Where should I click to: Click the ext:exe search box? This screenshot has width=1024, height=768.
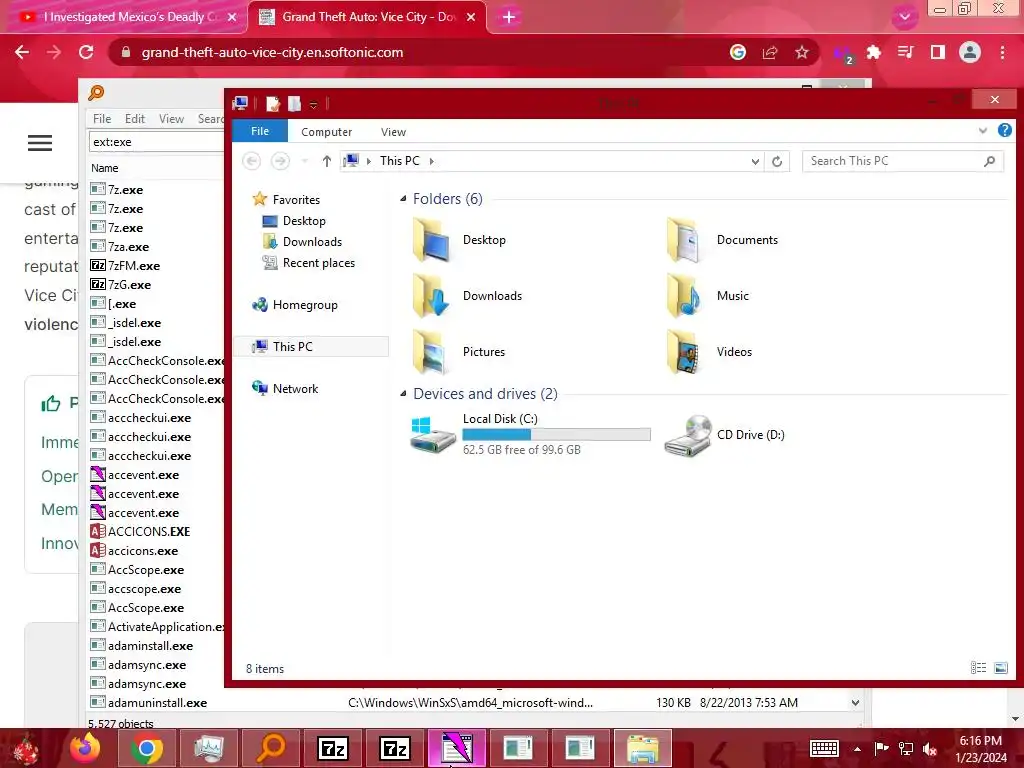pyautogui.click(x=157, y=142)
